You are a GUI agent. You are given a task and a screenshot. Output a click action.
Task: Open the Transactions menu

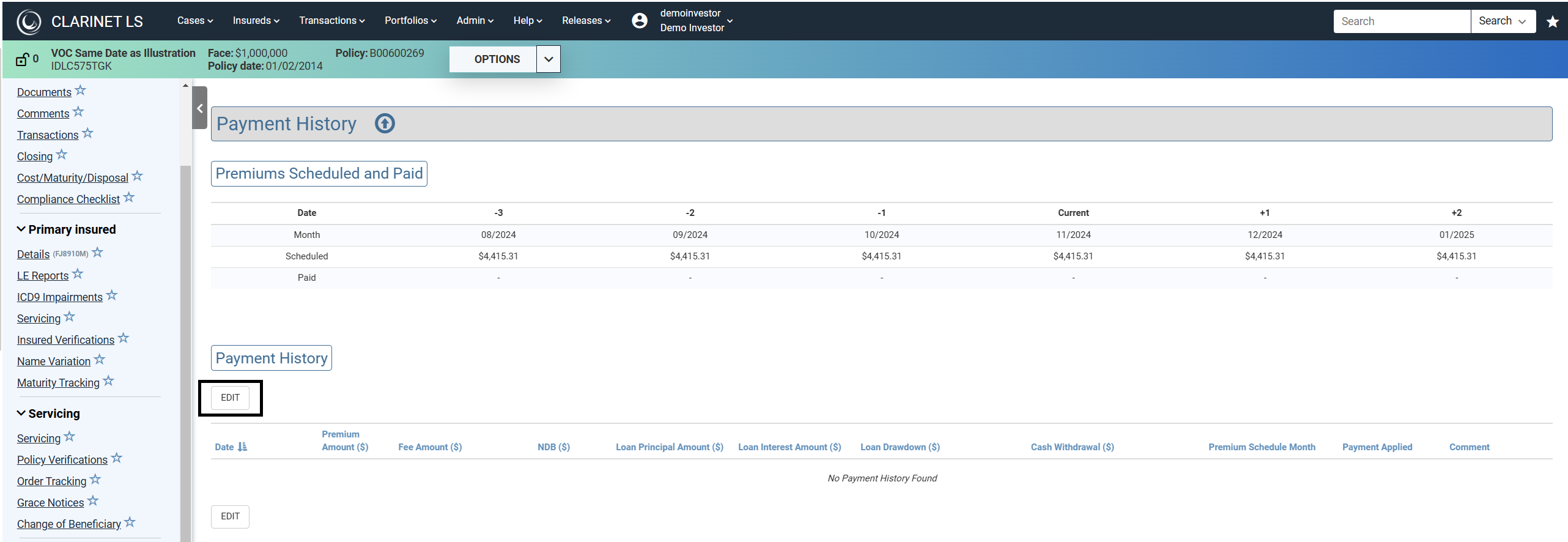(332, 21)
